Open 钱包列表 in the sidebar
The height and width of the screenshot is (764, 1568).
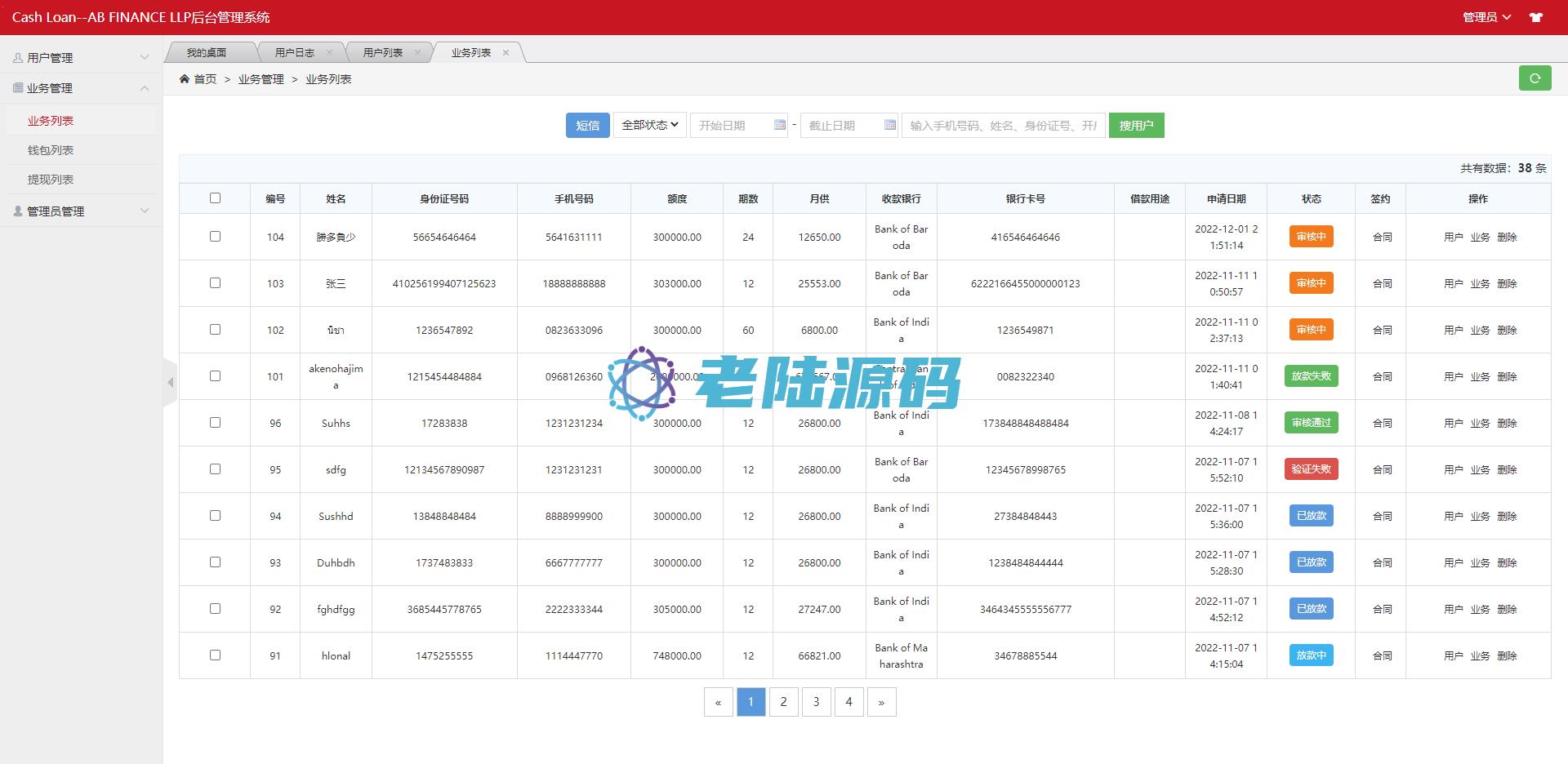pyautogui.click(x=51, y=150)
